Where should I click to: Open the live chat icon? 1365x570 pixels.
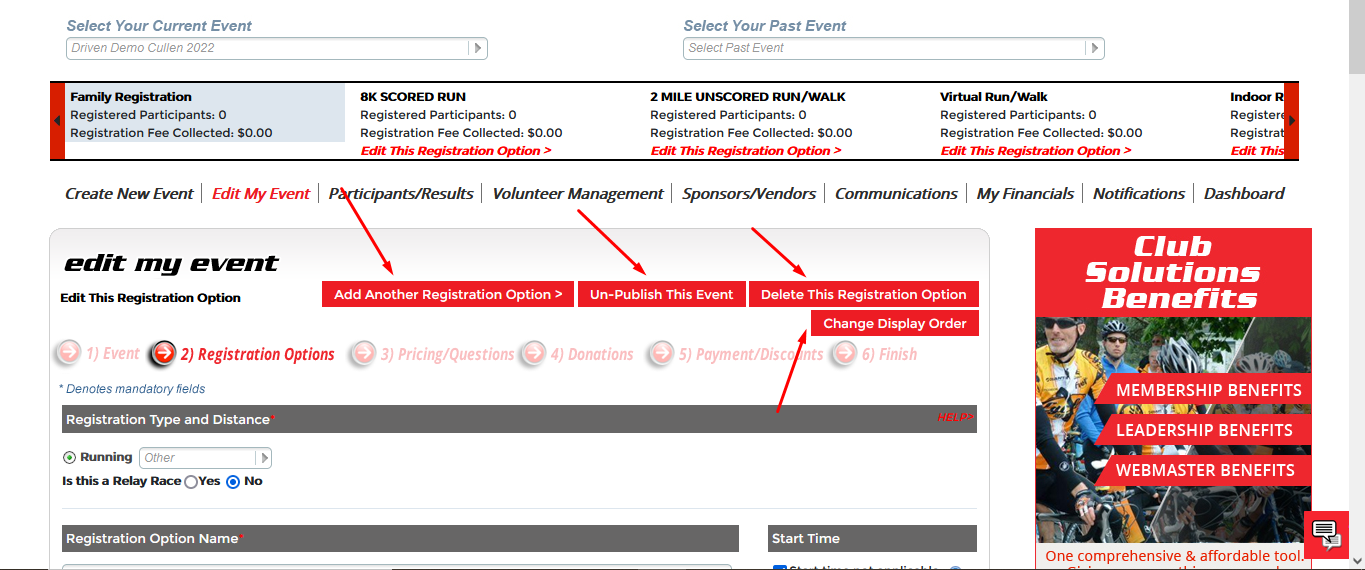(x=1326, y=533)
